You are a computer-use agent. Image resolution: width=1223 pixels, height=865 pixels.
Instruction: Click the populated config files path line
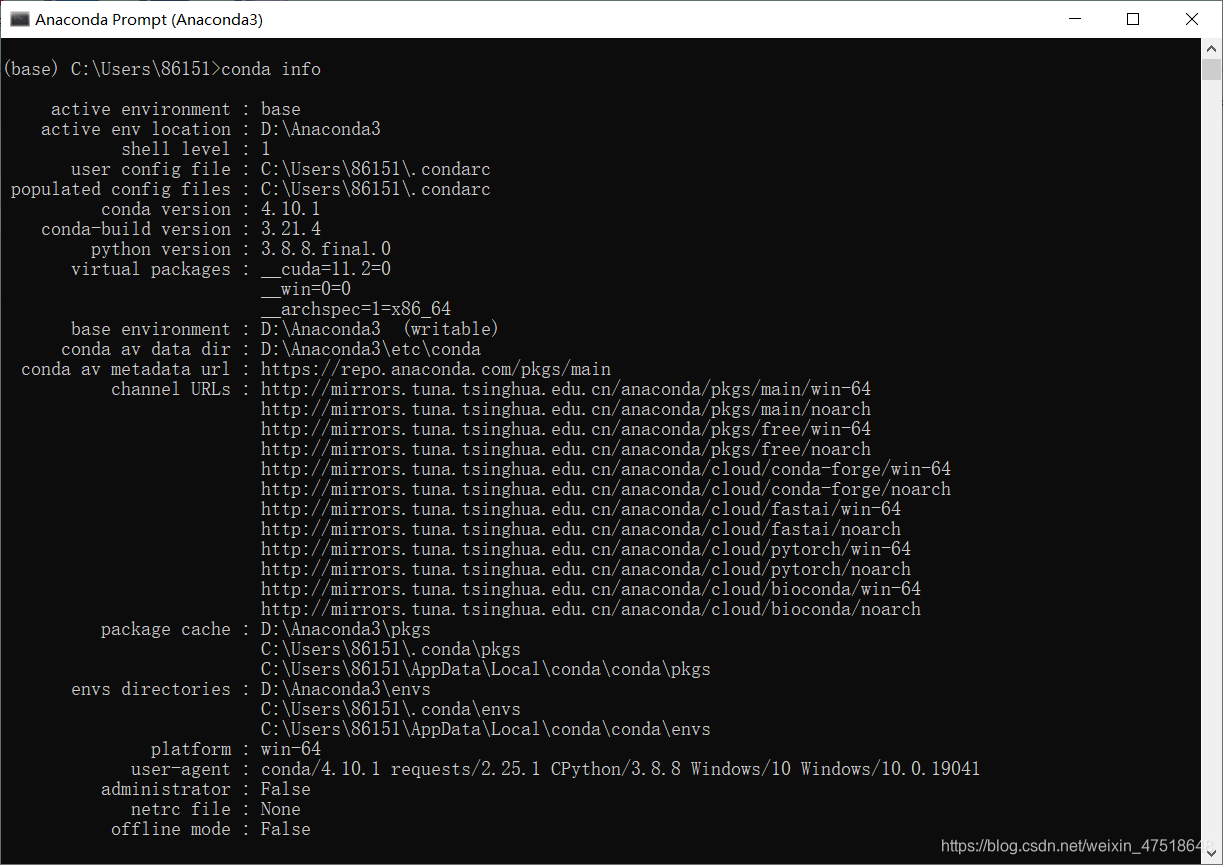click(251, 189)
